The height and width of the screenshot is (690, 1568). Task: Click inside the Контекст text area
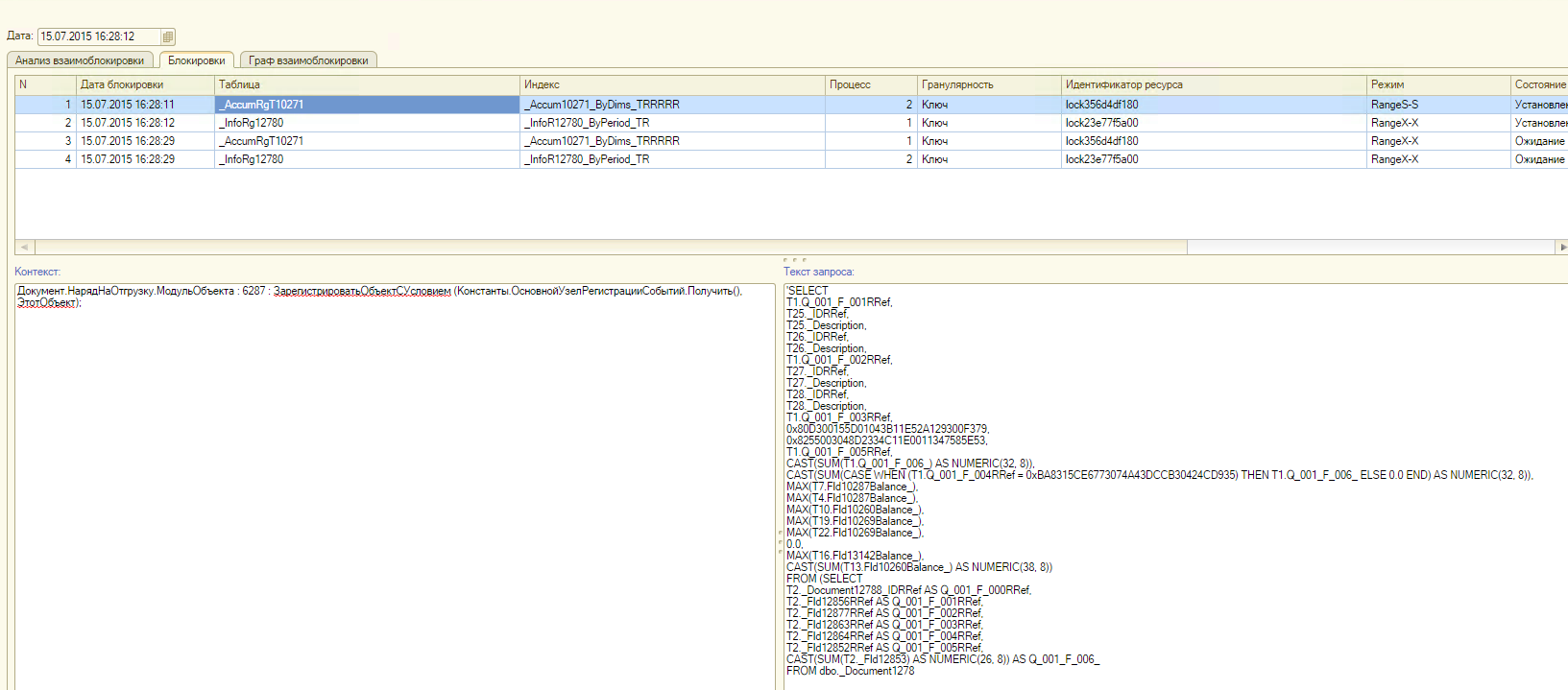click(395, 487)
